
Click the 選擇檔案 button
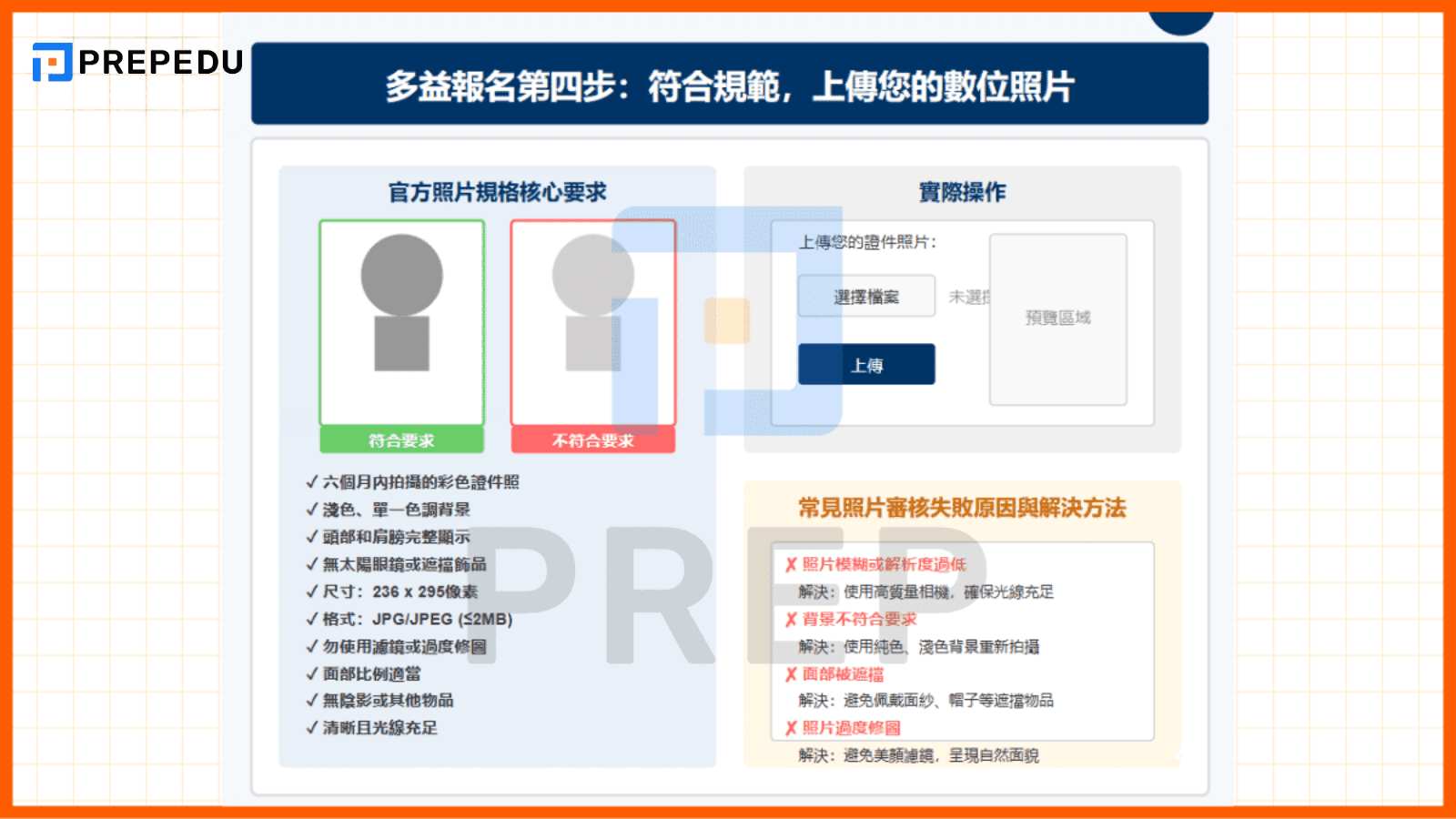[x=866, y=296]
